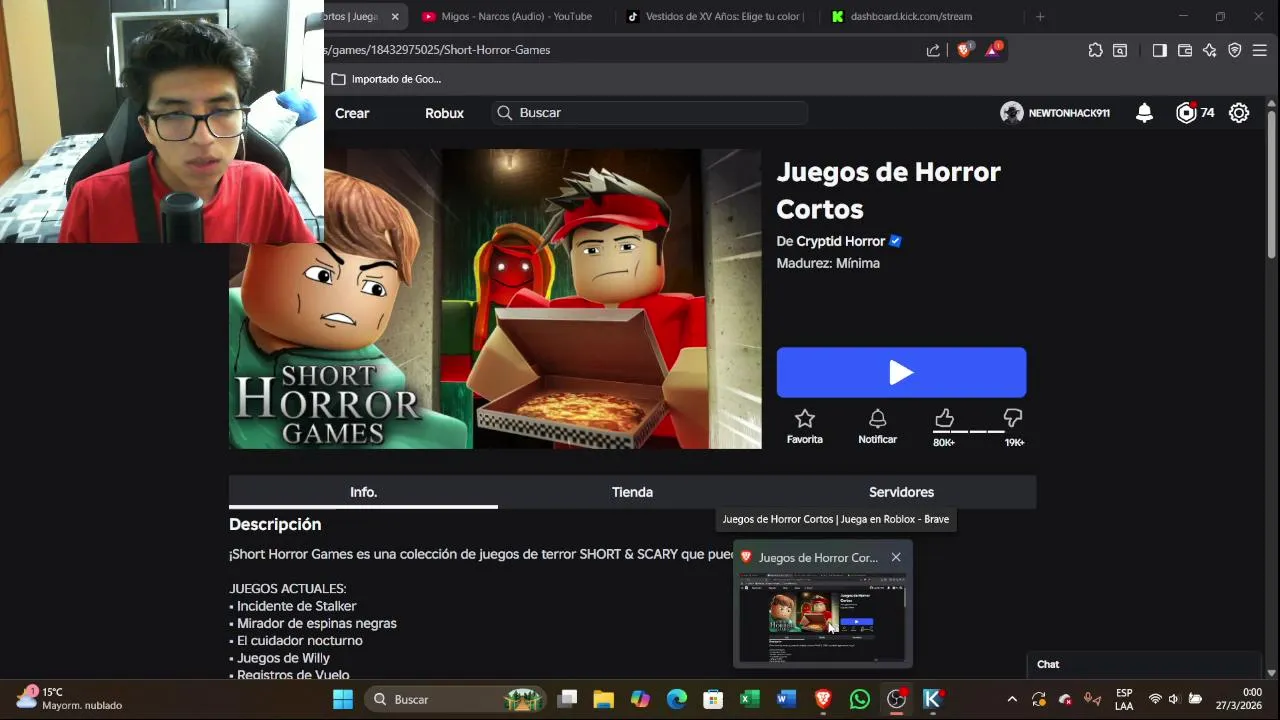Close the current Roblox browser tab
Screen dimensions: 1280x720
(395, 16)
